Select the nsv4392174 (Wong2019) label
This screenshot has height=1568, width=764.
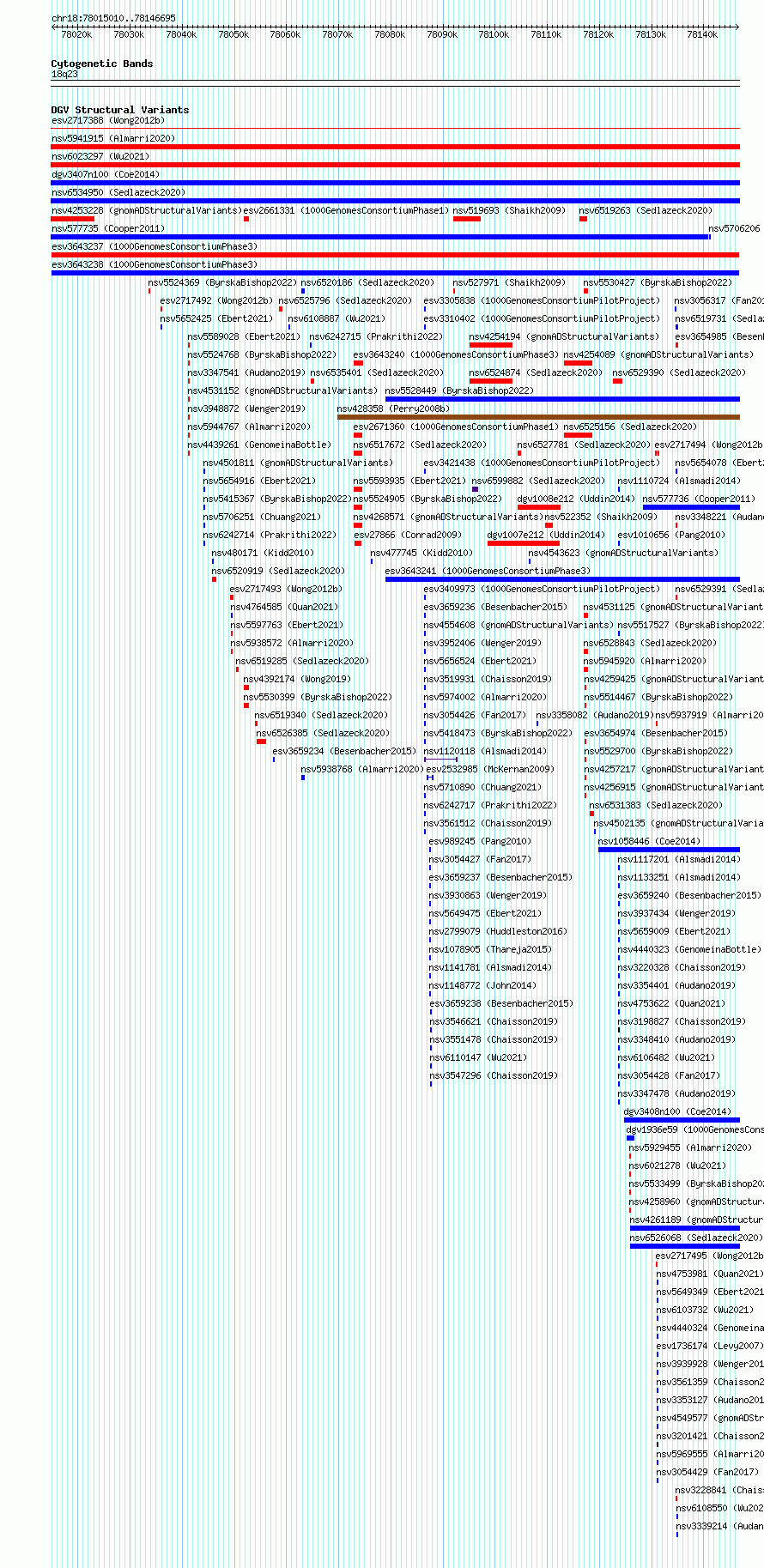click(297, 680)
